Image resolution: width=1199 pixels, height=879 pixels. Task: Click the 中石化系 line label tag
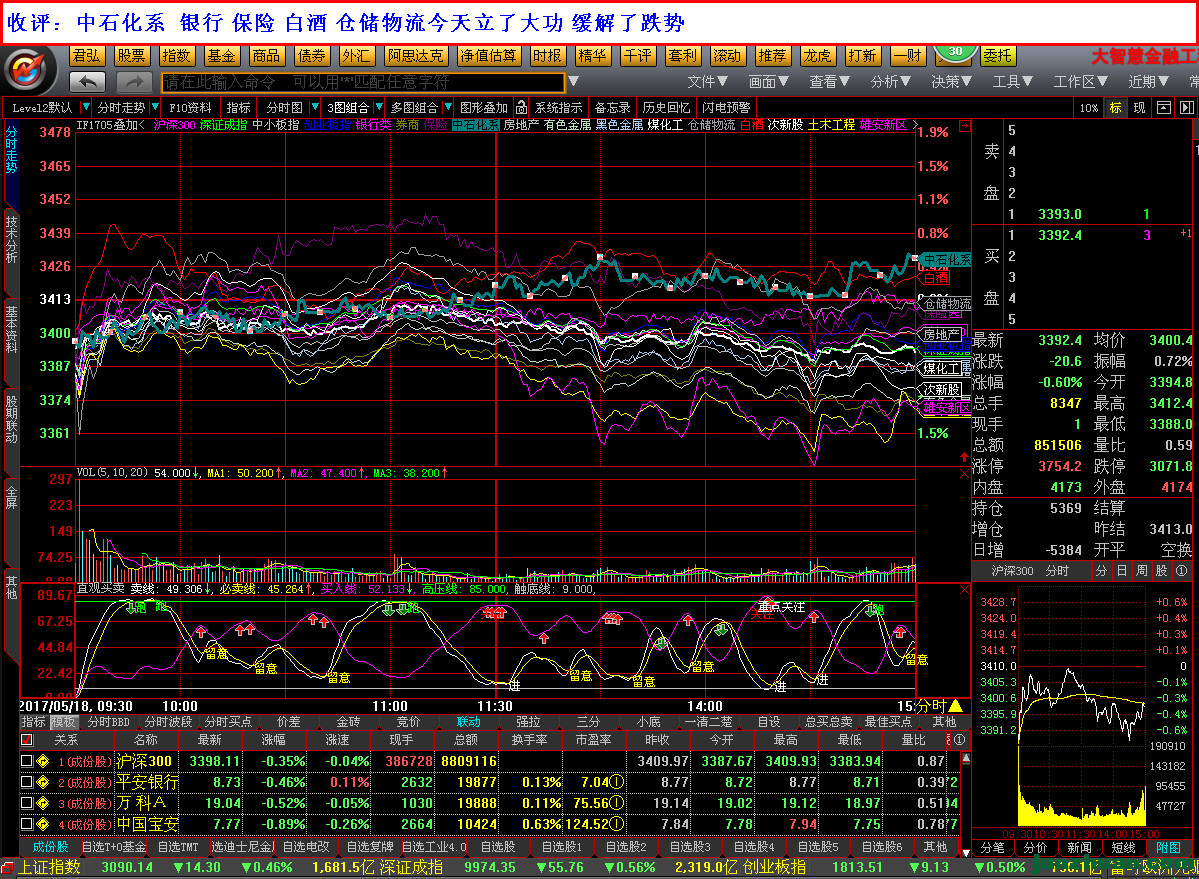point(945,260)
